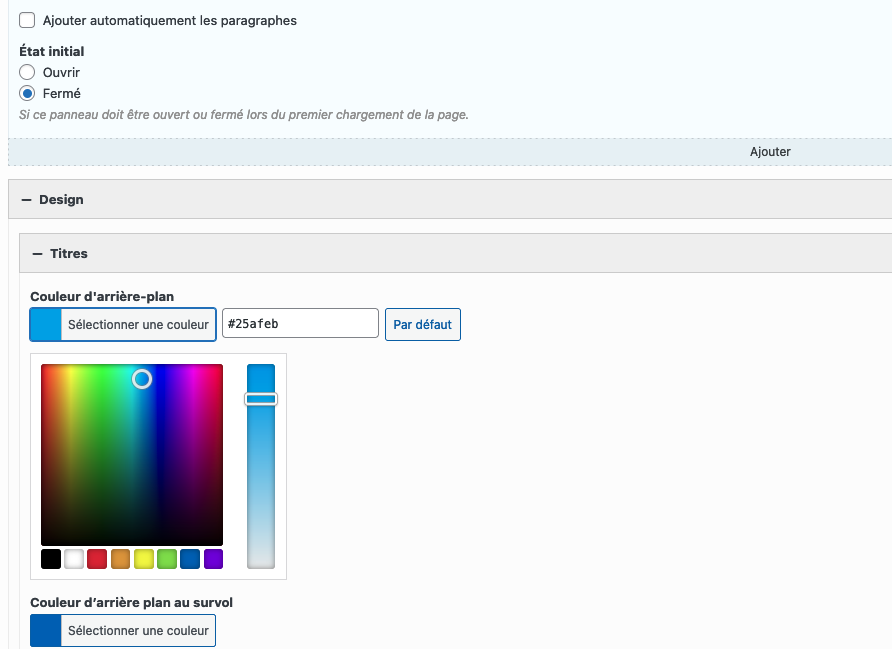Enable 'Ajouter automatiquement les paragraphes' checkbox
Viewport: 892px width, 649px height.
[27, 20]
